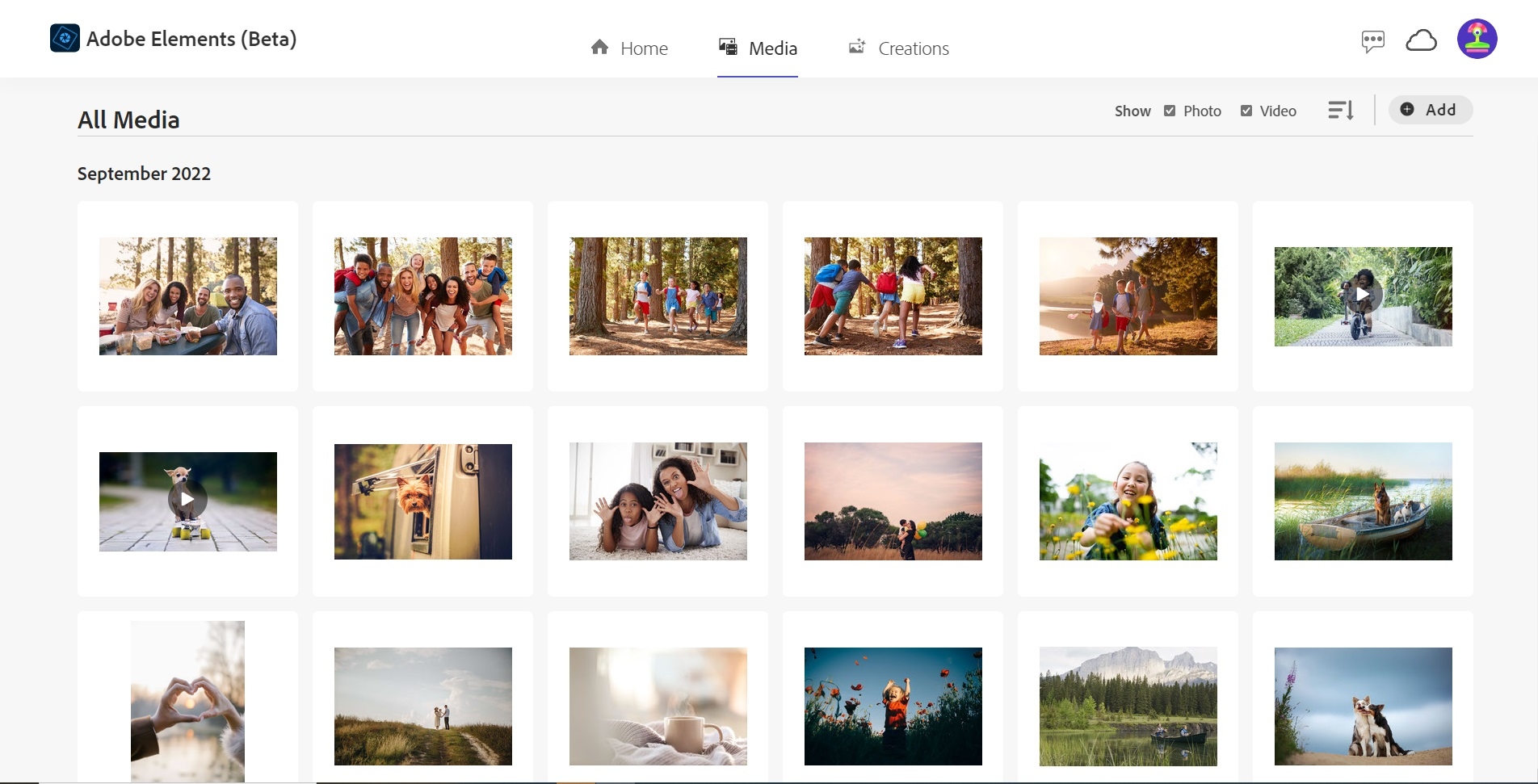This screenshot has width=1538, height=784.
Task: Uncheck the Photo checkbox
Action: pos(1170,111)
